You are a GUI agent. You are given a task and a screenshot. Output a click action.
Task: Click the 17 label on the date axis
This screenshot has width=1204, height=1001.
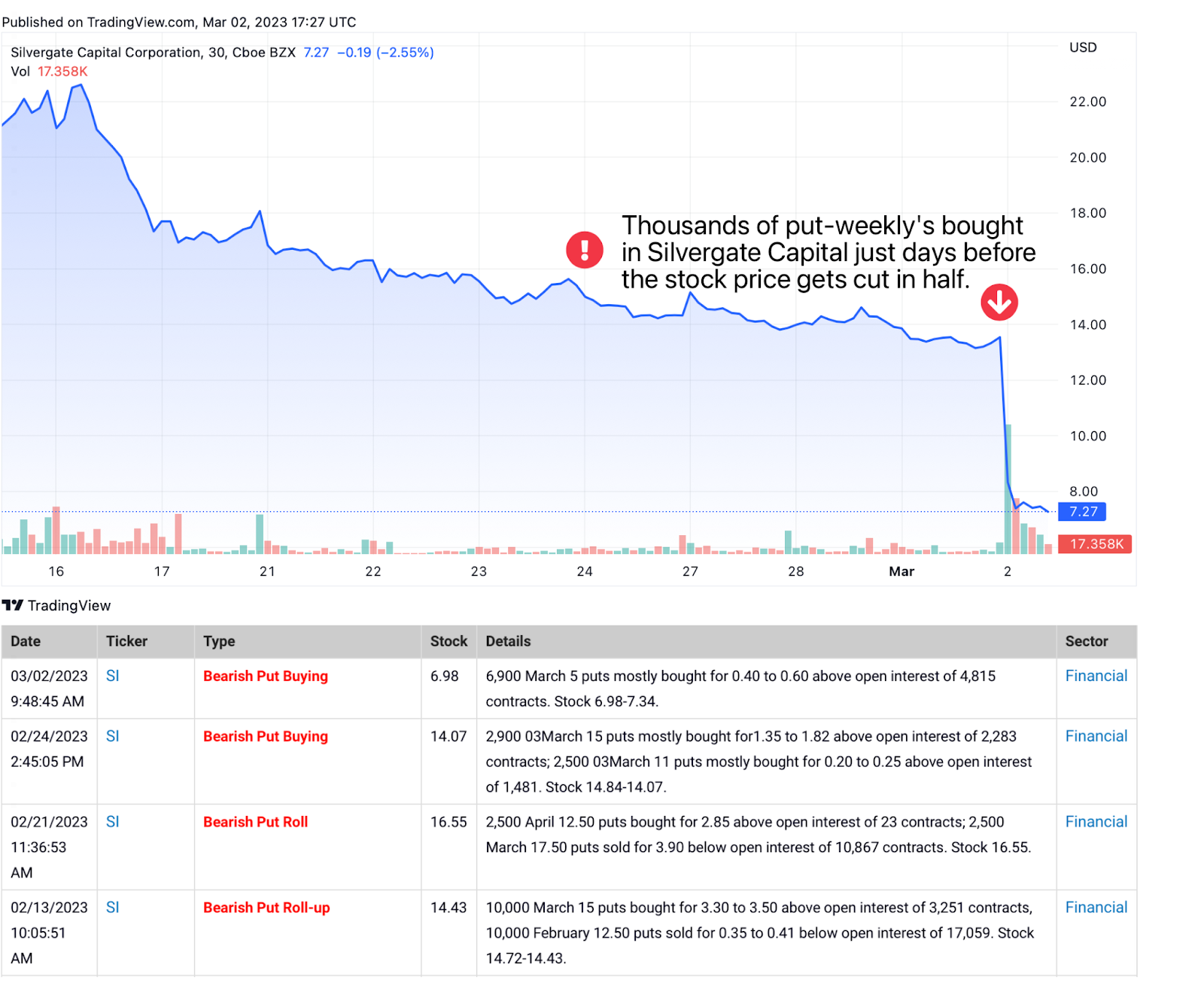pyautogui.click(x=162, y=571)
